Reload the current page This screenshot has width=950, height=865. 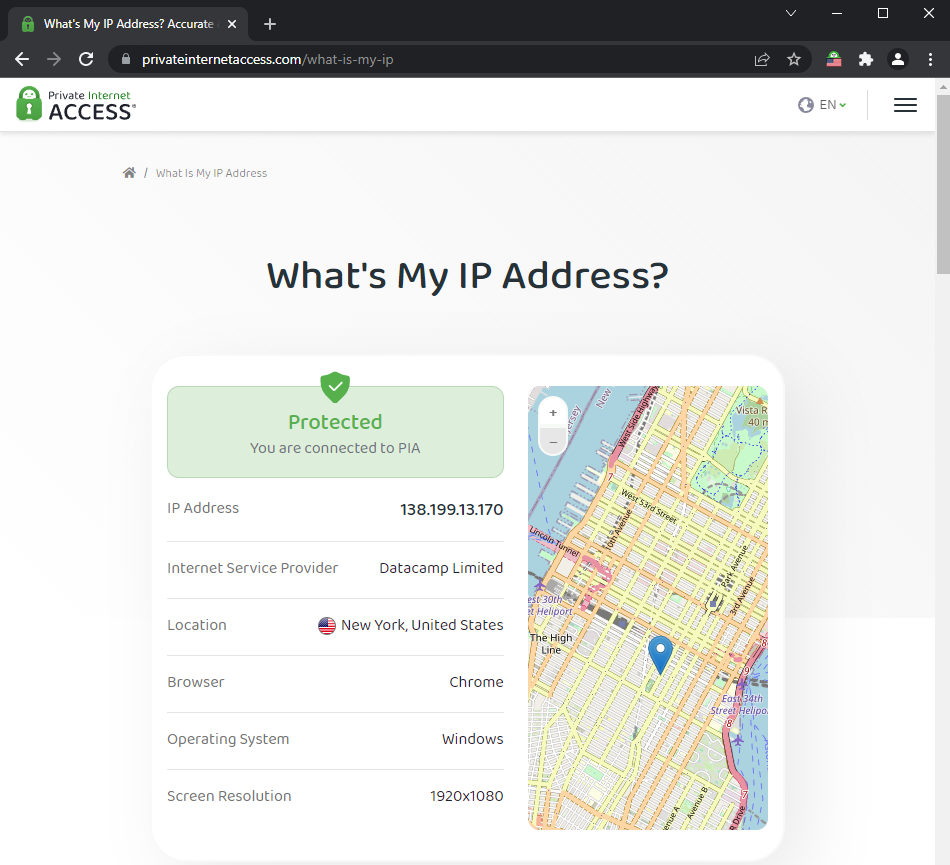pyautogui.click(x=86, y=59)
